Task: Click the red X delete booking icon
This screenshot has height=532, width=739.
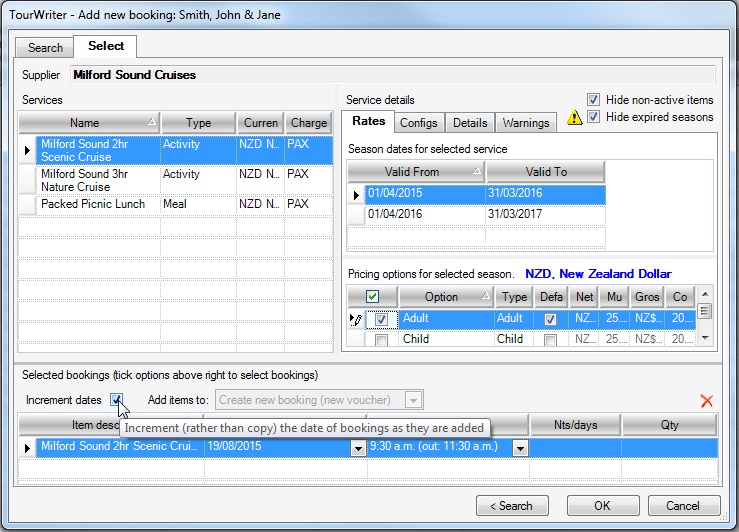Action: [707, 401]
